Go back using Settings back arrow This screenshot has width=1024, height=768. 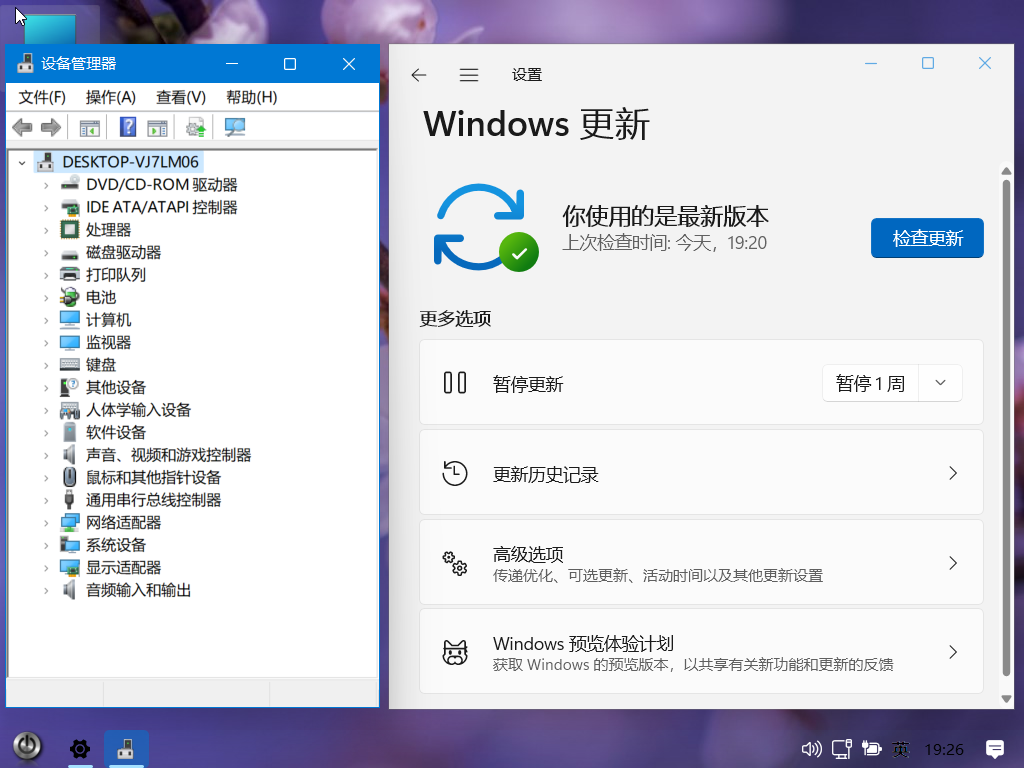pos(419,75)
